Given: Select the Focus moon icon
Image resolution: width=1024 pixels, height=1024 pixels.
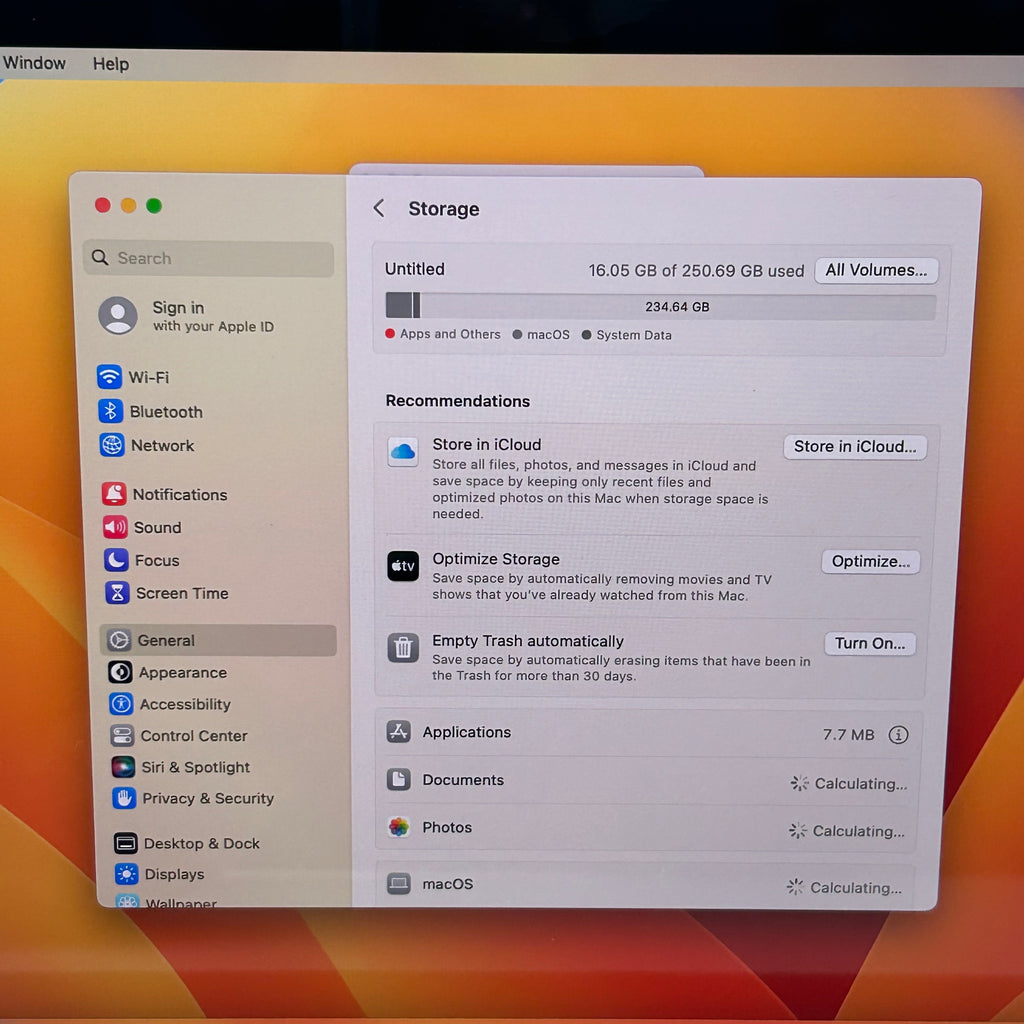Looking at the screenshot, I should pos(116,560).
